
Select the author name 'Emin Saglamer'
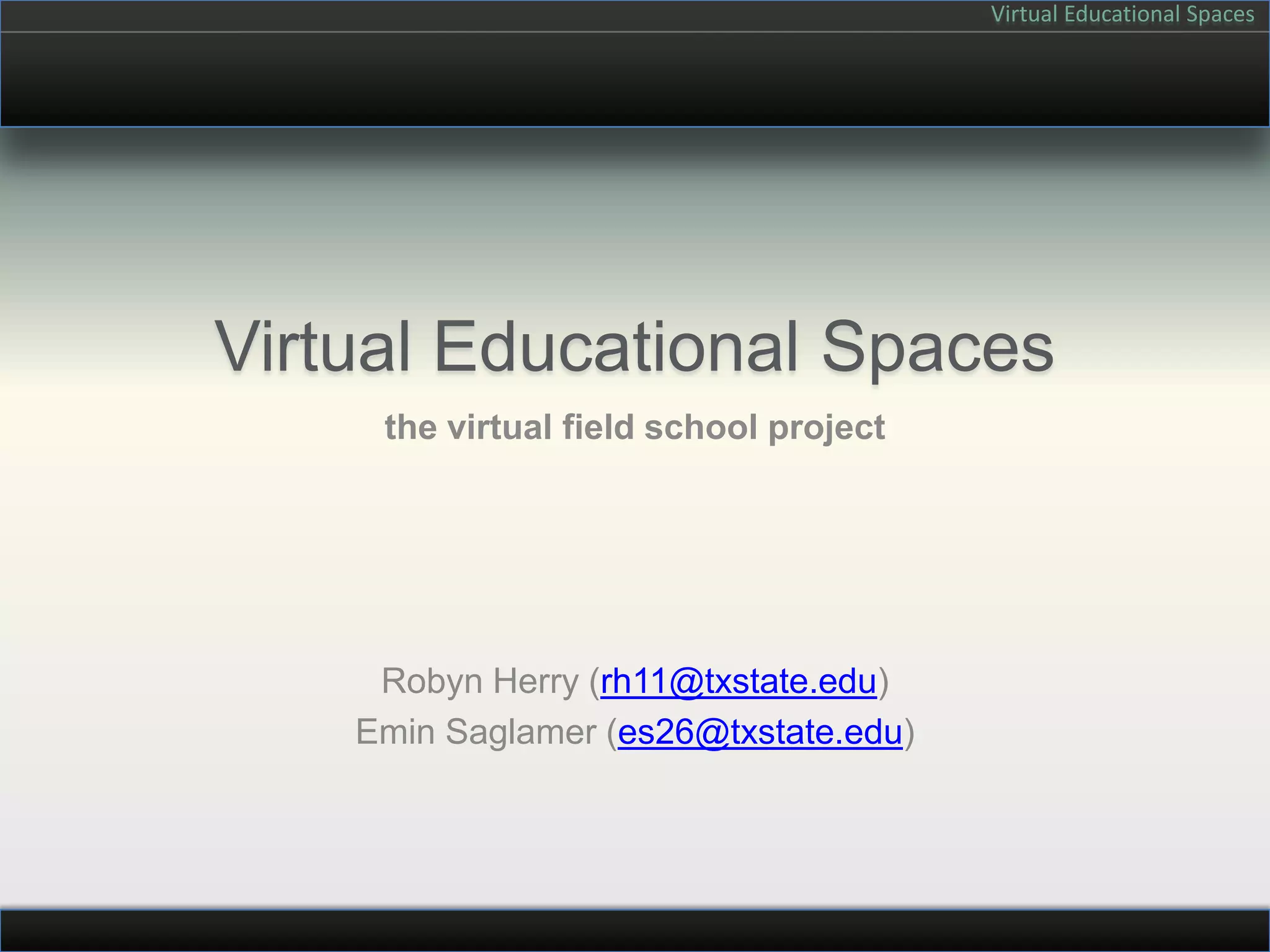click(x=476, y=732)
